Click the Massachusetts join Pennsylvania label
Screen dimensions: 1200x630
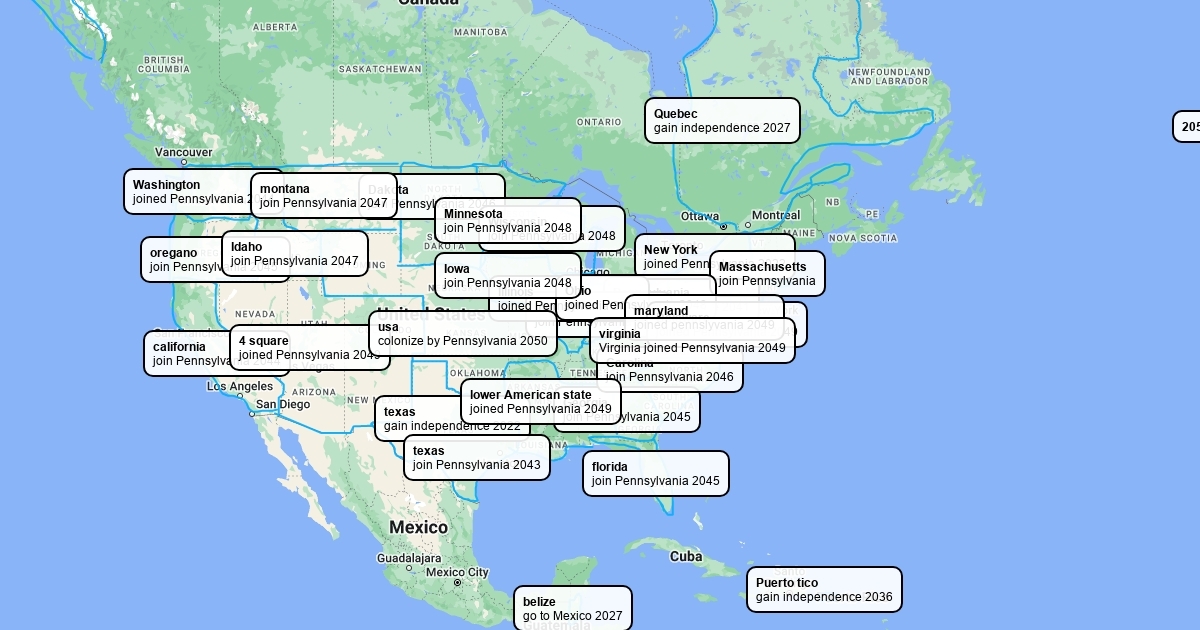tap(767, 274)
